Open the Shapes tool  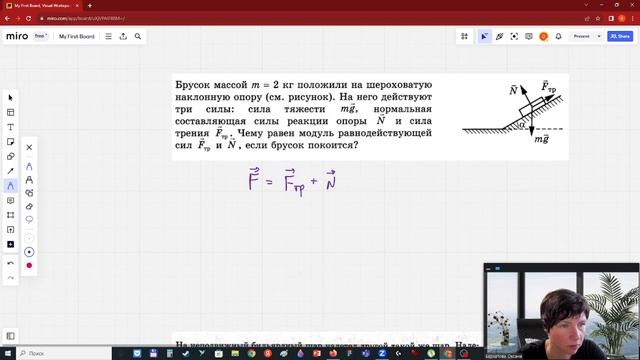point(11,157)
